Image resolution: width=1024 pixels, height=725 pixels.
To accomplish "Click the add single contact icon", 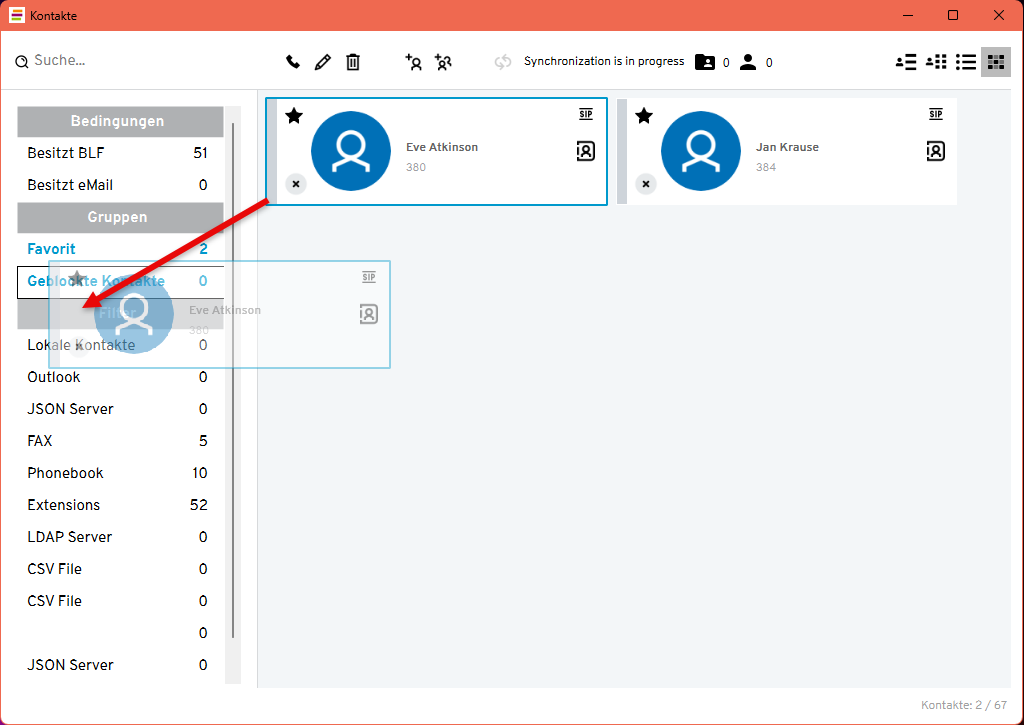I will tap(413, 62).
